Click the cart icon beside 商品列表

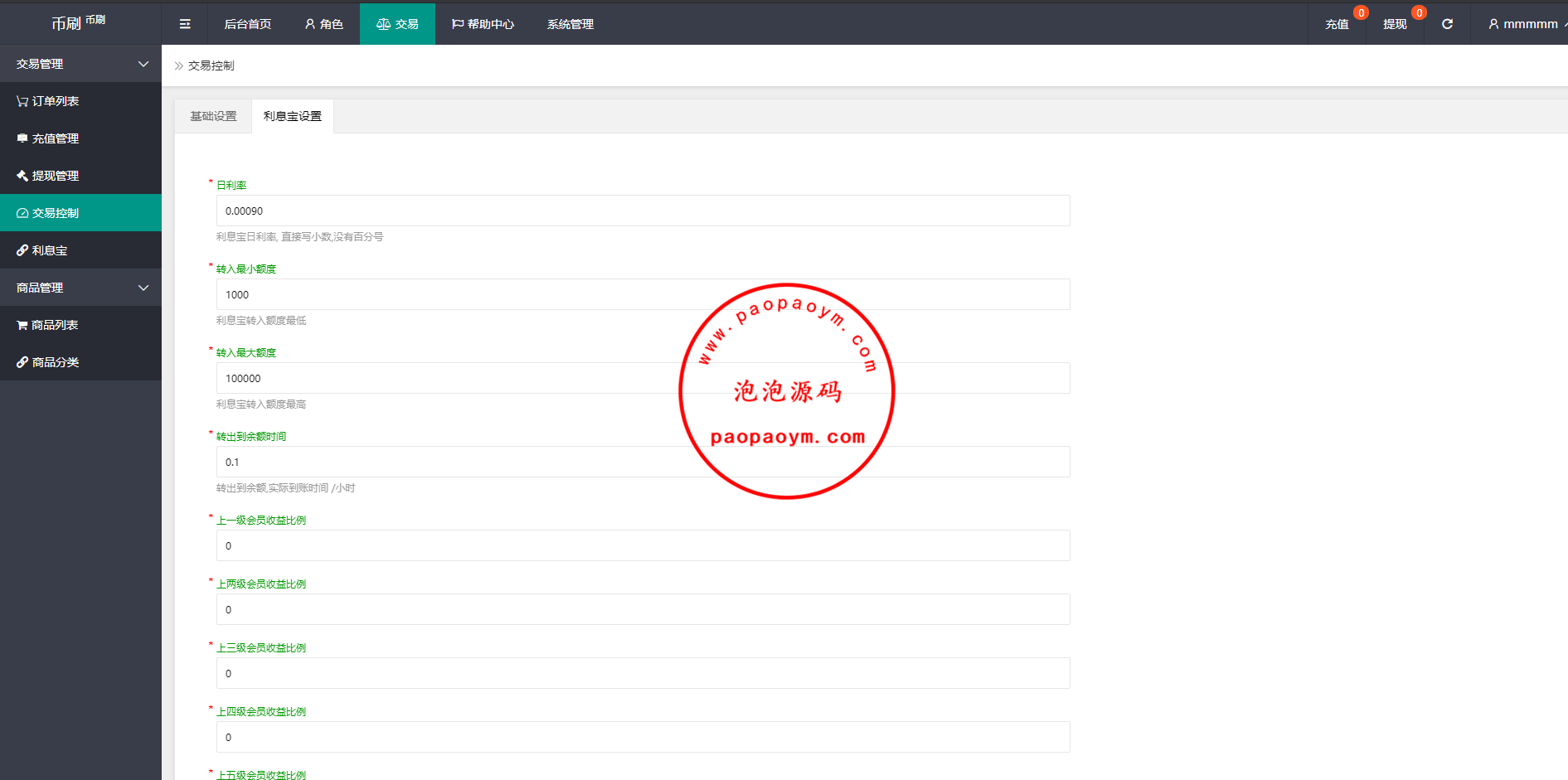(22, 325)
